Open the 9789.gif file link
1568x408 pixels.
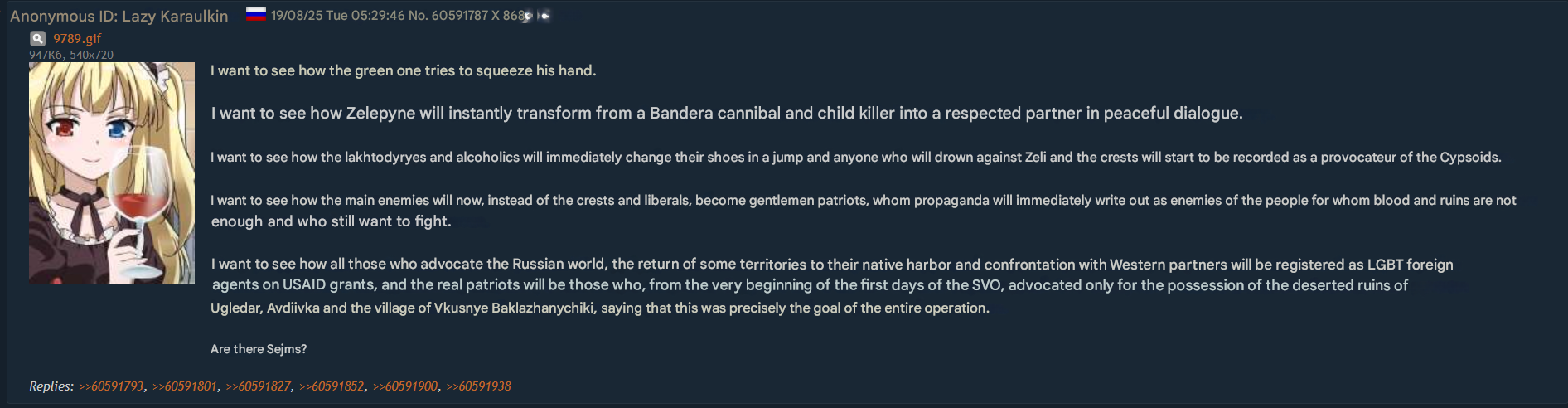[x=77, y=38]
